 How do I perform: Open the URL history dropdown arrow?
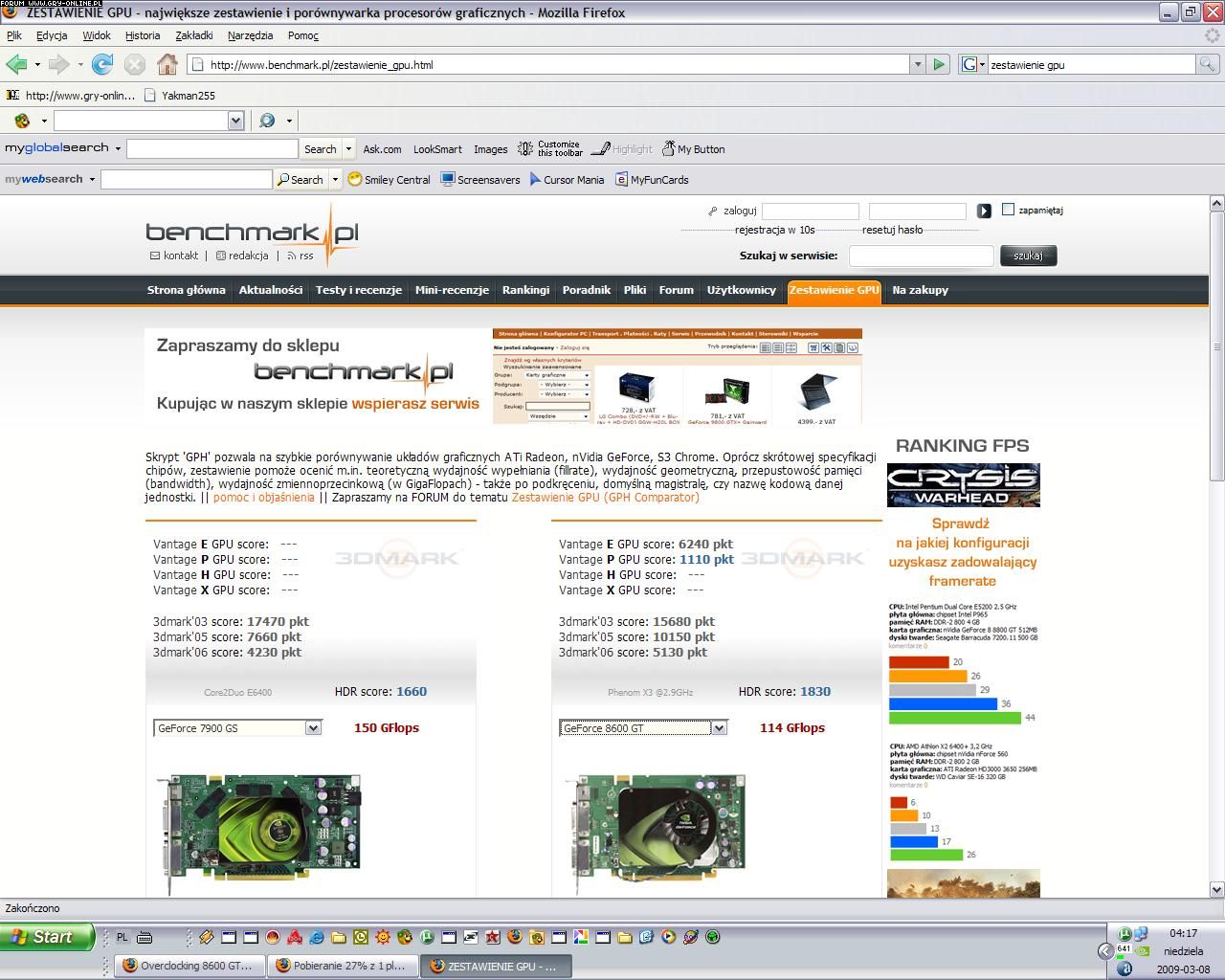pyautogui.click(x=918, y=64)
